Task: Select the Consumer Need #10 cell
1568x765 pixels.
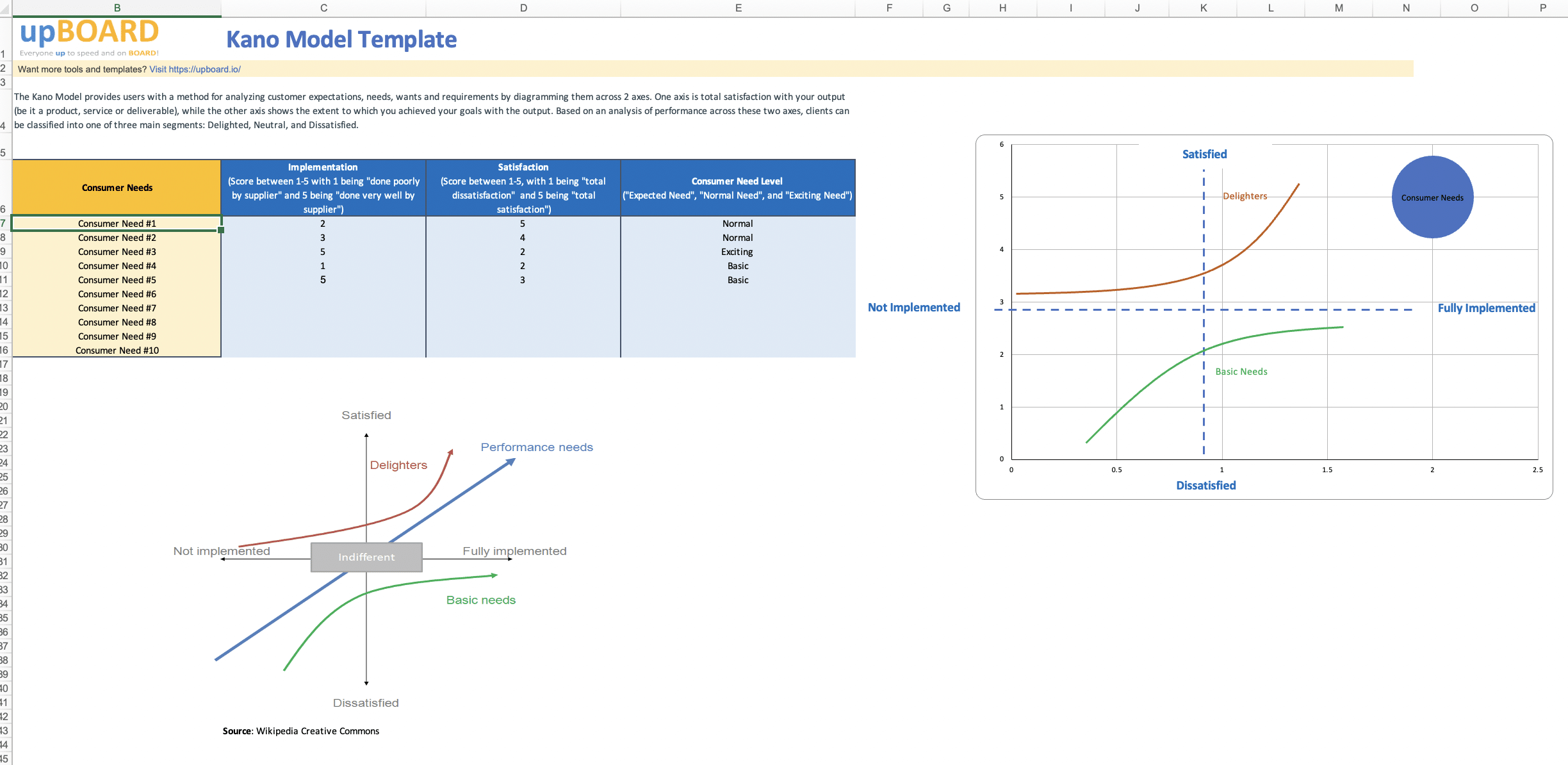Action: (x=117, y=350)
